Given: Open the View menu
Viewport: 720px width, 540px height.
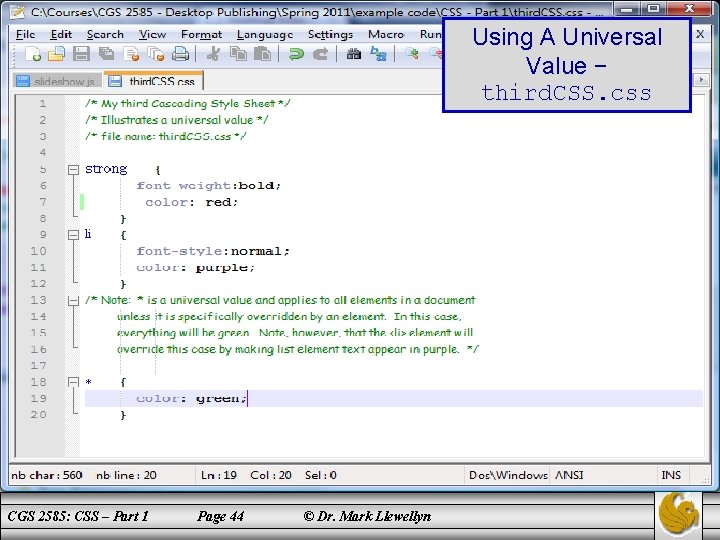Looking at the screenshot, I should (152, 34).
